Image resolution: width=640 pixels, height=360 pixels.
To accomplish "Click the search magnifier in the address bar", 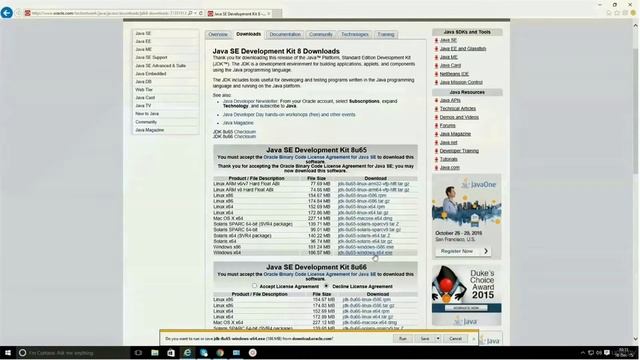I will pos(190,13).
